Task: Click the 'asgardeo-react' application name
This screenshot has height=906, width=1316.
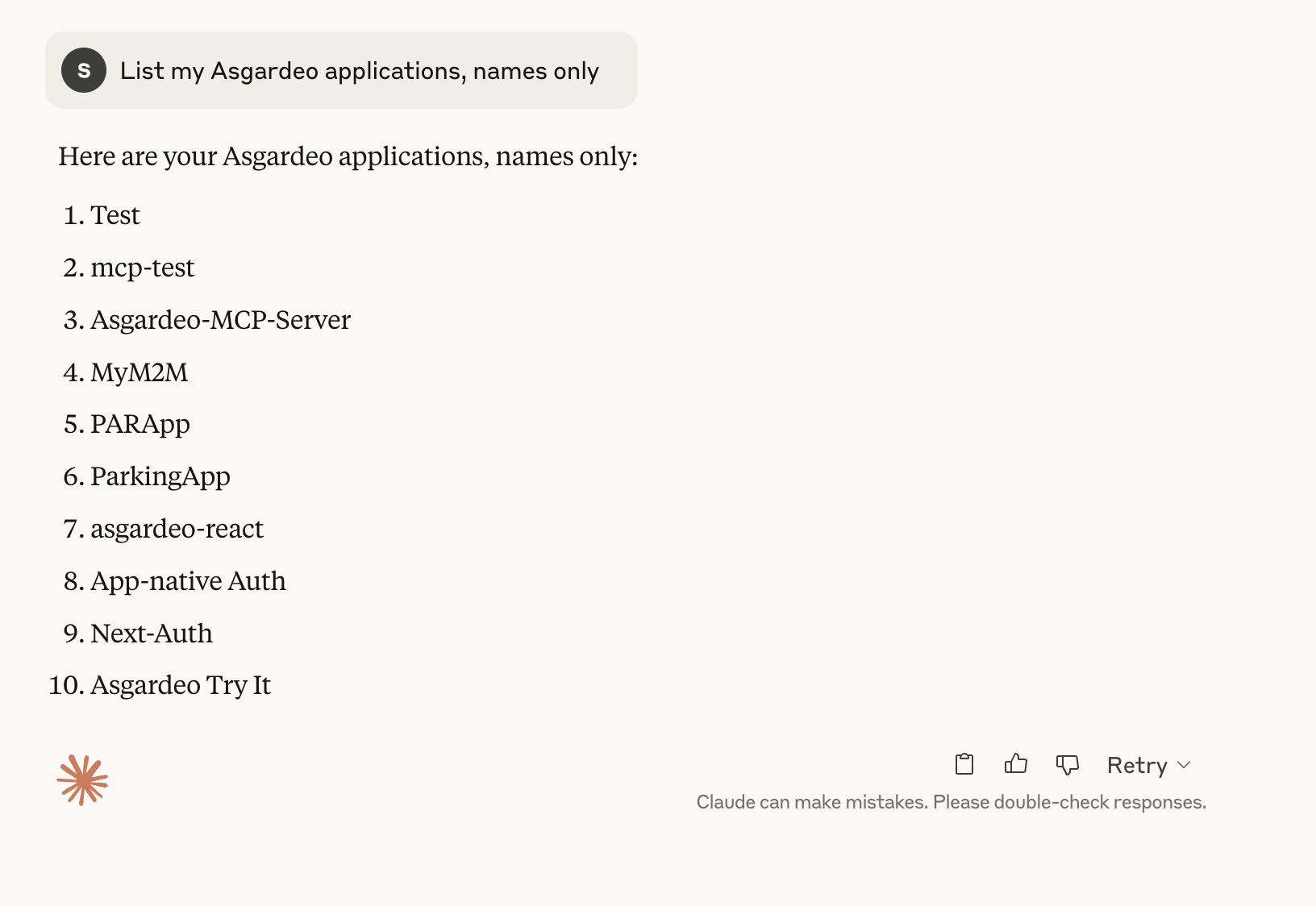Action: [x=177, y=529]
